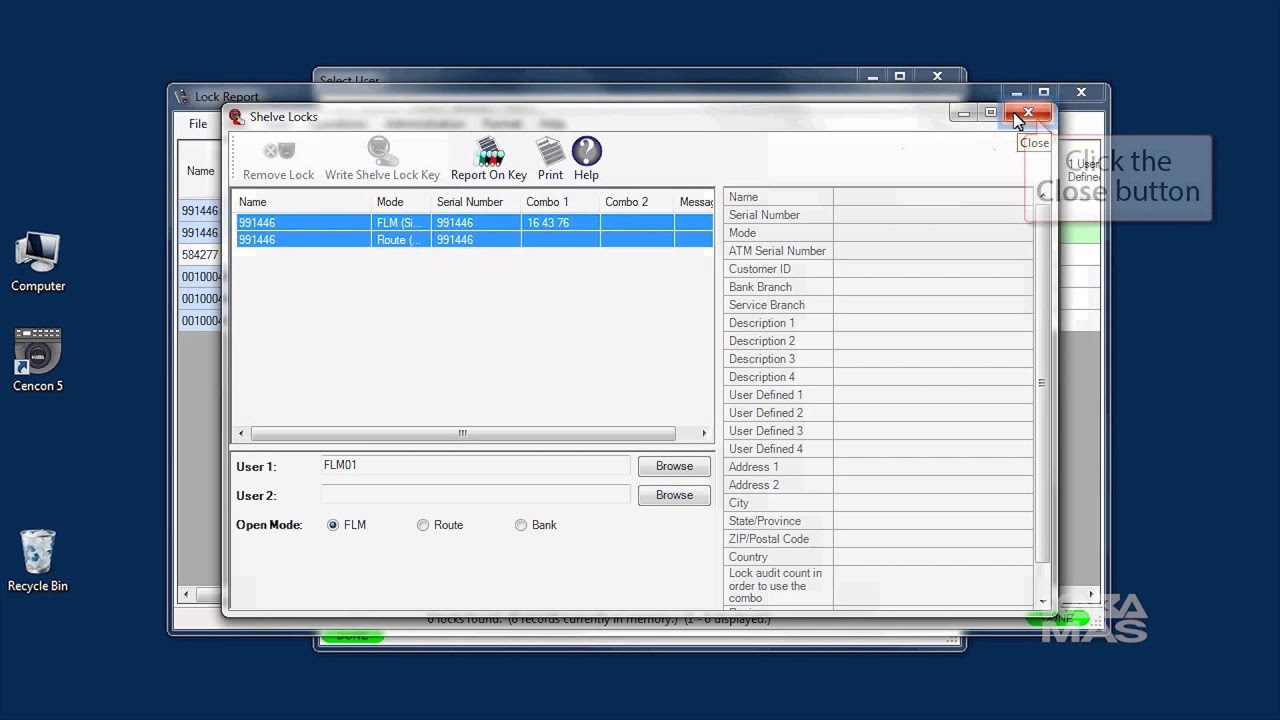Click the Name column header in Lock Report
Viewport: 1280px width, 720px height.
[200, 171]
